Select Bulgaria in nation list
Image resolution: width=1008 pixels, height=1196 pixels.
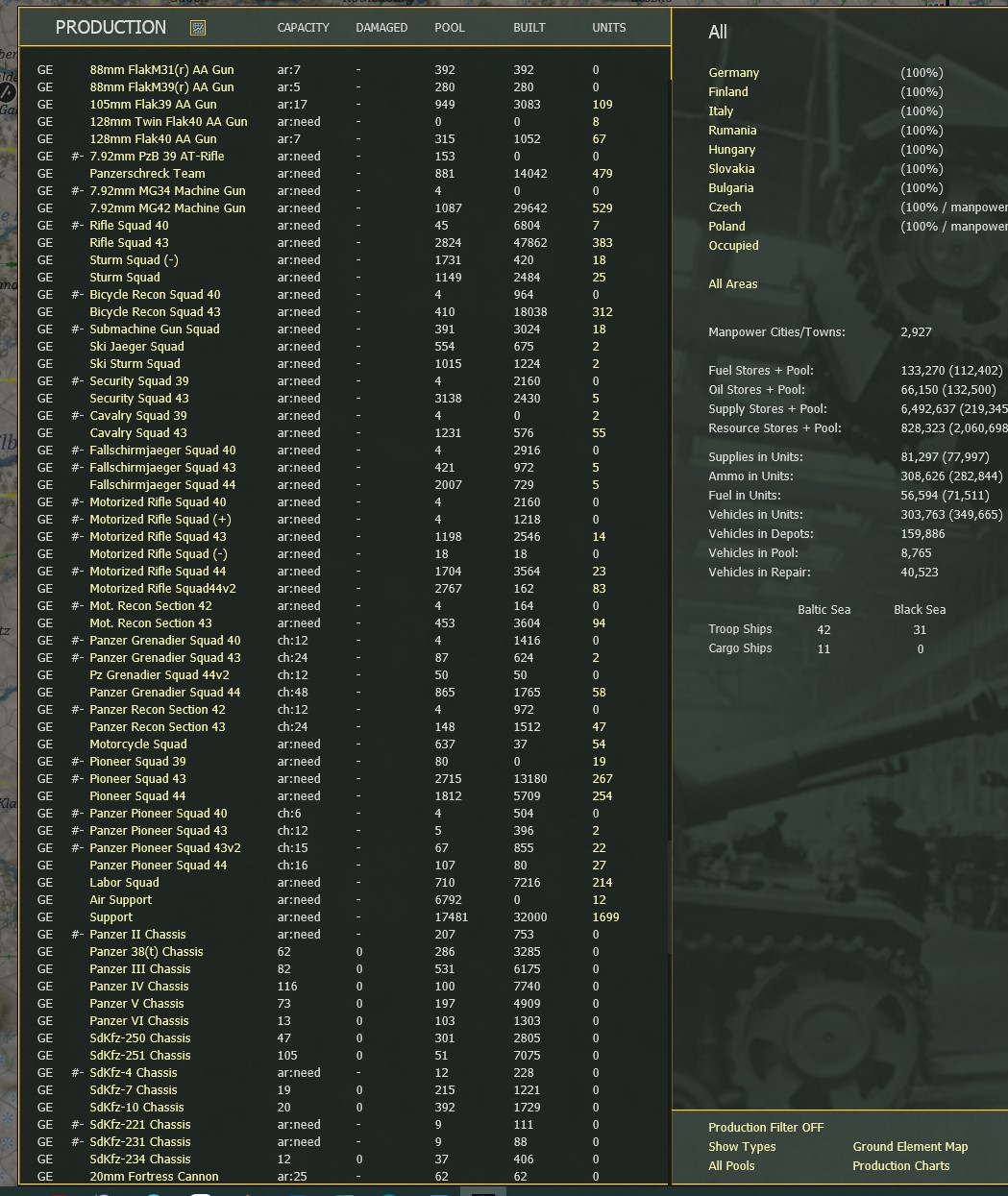pyautogui.click(x=731, y=188)
